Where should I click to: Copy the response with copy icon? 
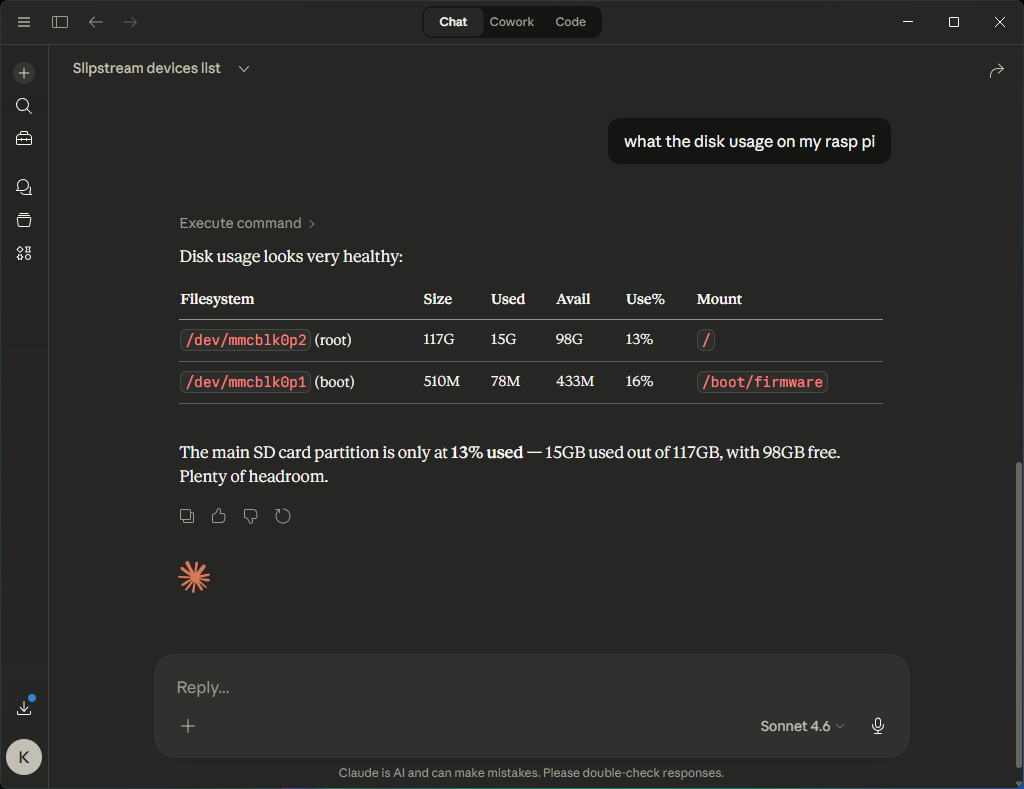pos(187,516)
